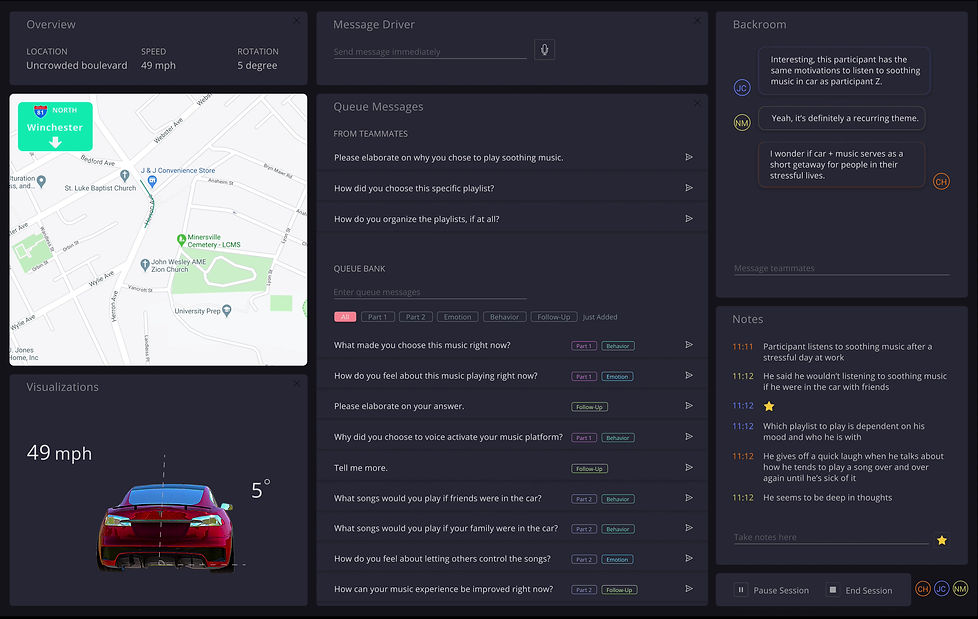Image resolution: width=978 pixels, height=619 pixels.
Task: Send the 'Tell me more.' message
Action: pos(689,467)
